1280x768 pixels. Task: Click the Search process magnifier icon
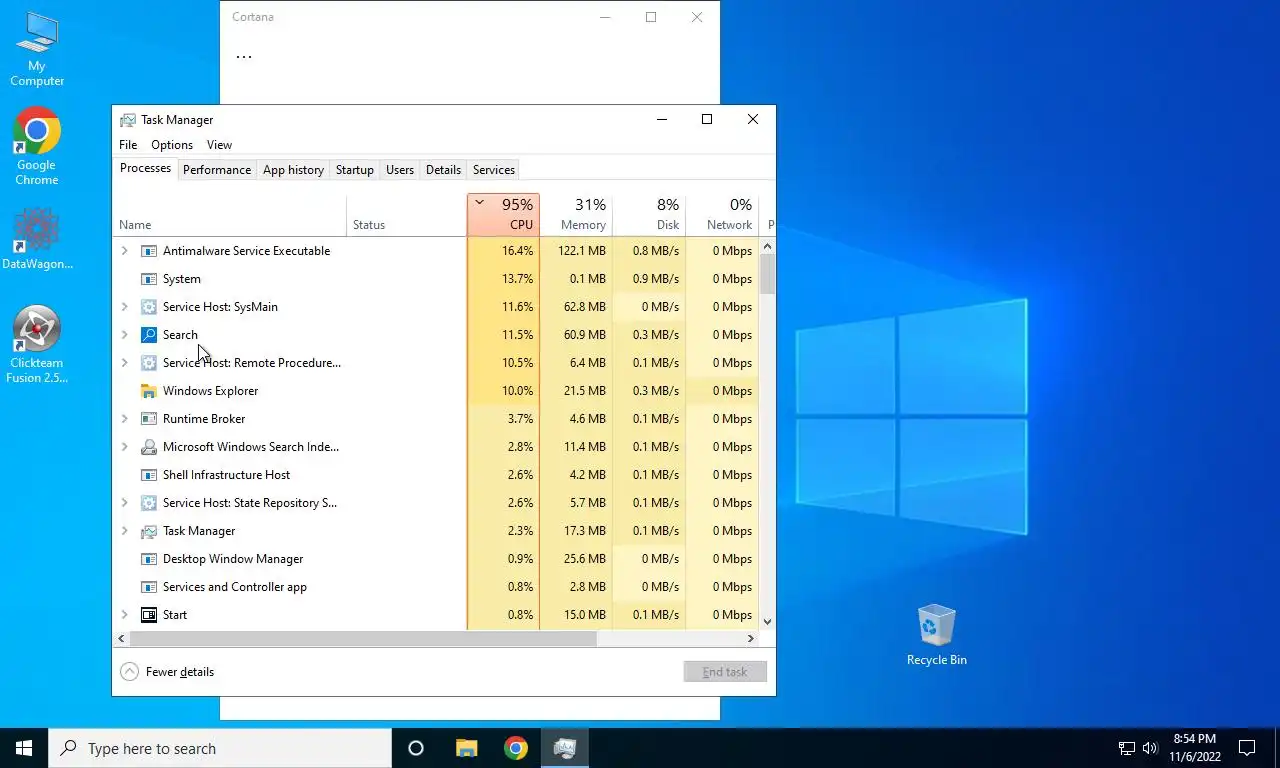click(149, 335)
